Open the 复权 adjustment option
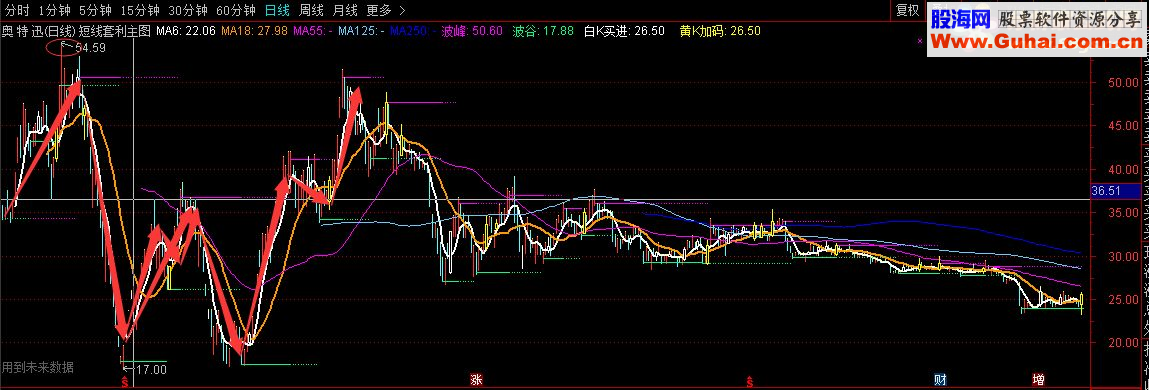Screen dimensions: 1149x390 coord(907,10)
